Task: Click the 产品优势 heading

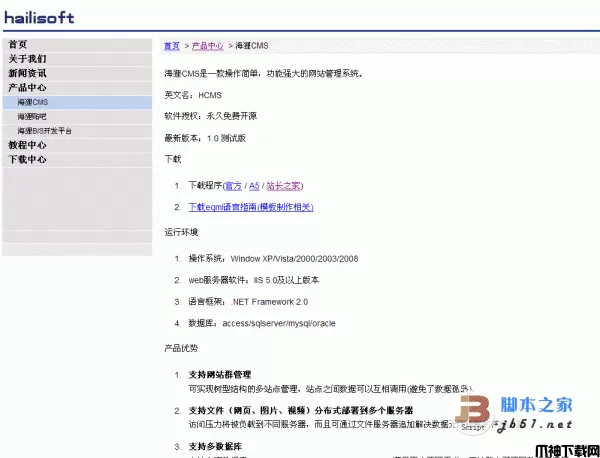Action: pyautogui.click(x=181, y=348)
